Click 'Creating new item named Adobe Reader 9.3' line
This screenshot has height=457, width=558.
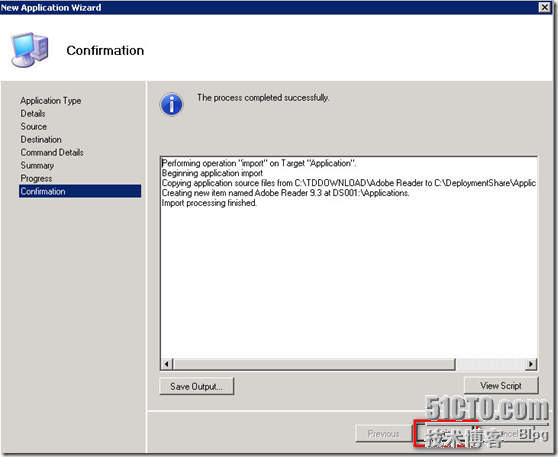(x=285, y=193)
